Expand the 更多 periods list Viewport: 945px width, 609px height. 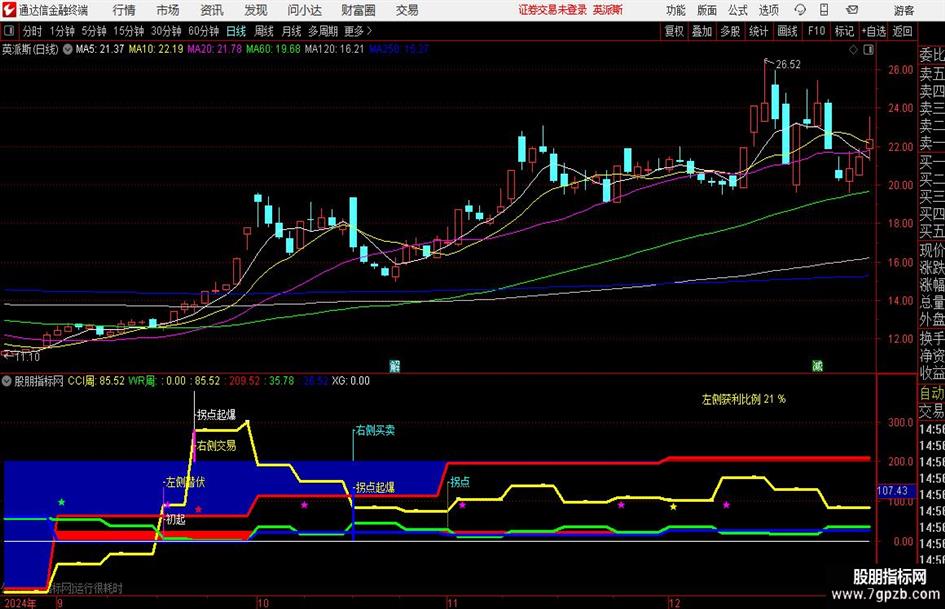click(358, 31)
